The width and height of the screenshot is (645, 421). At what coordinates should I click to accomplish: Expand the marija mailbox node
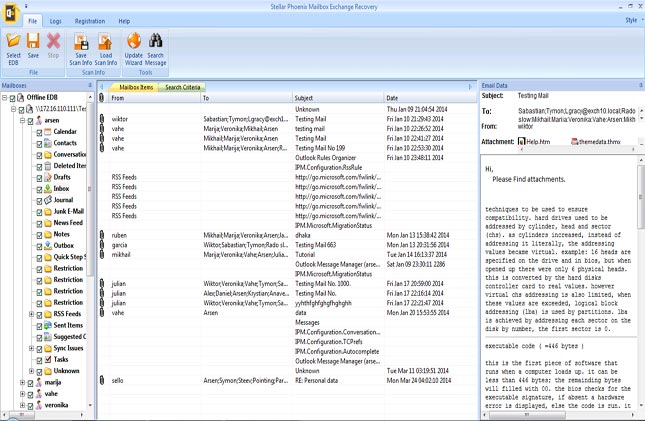click(x=23, y=382)
